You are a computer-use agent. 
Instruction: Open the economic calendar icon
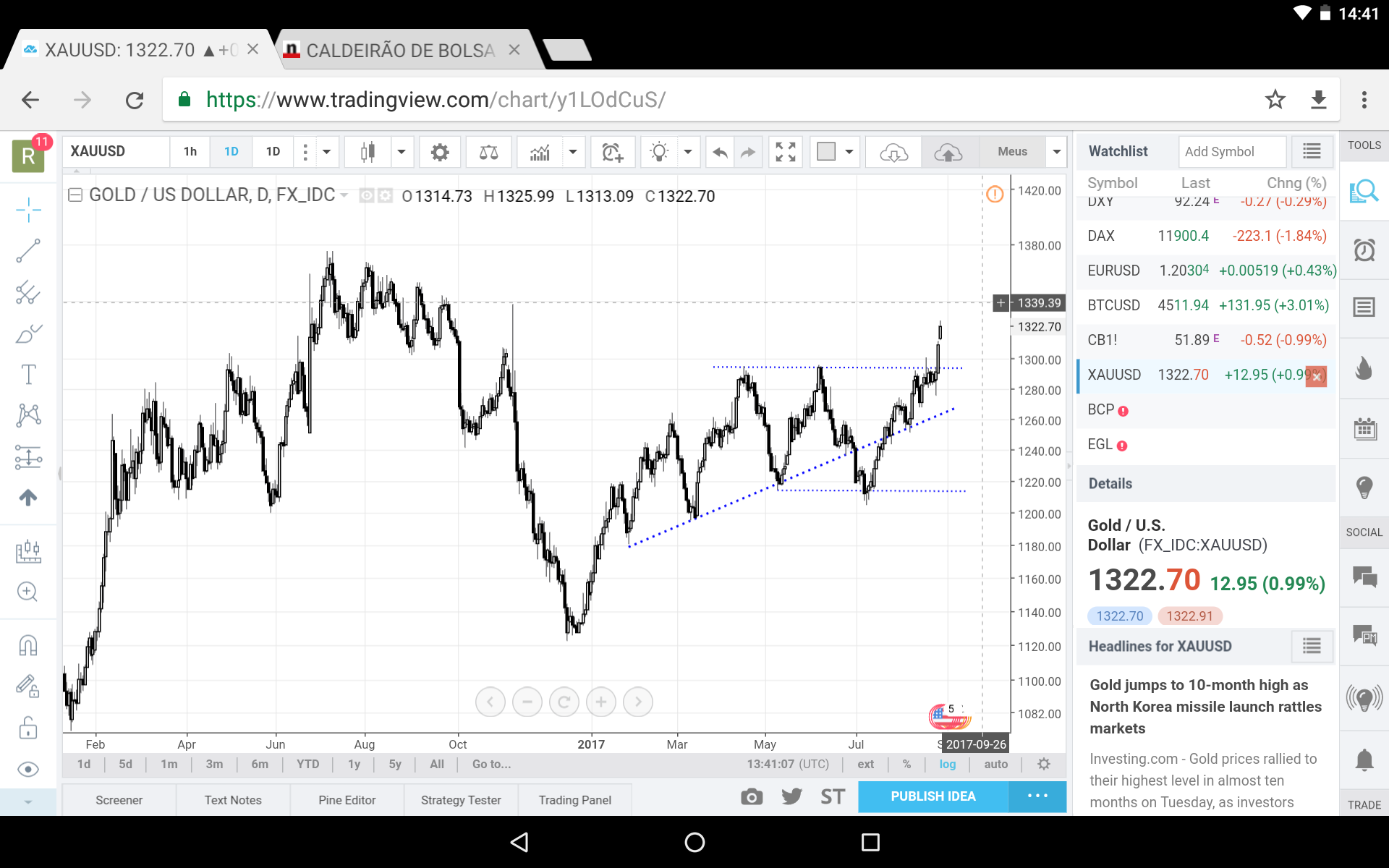click(1364, 429)
